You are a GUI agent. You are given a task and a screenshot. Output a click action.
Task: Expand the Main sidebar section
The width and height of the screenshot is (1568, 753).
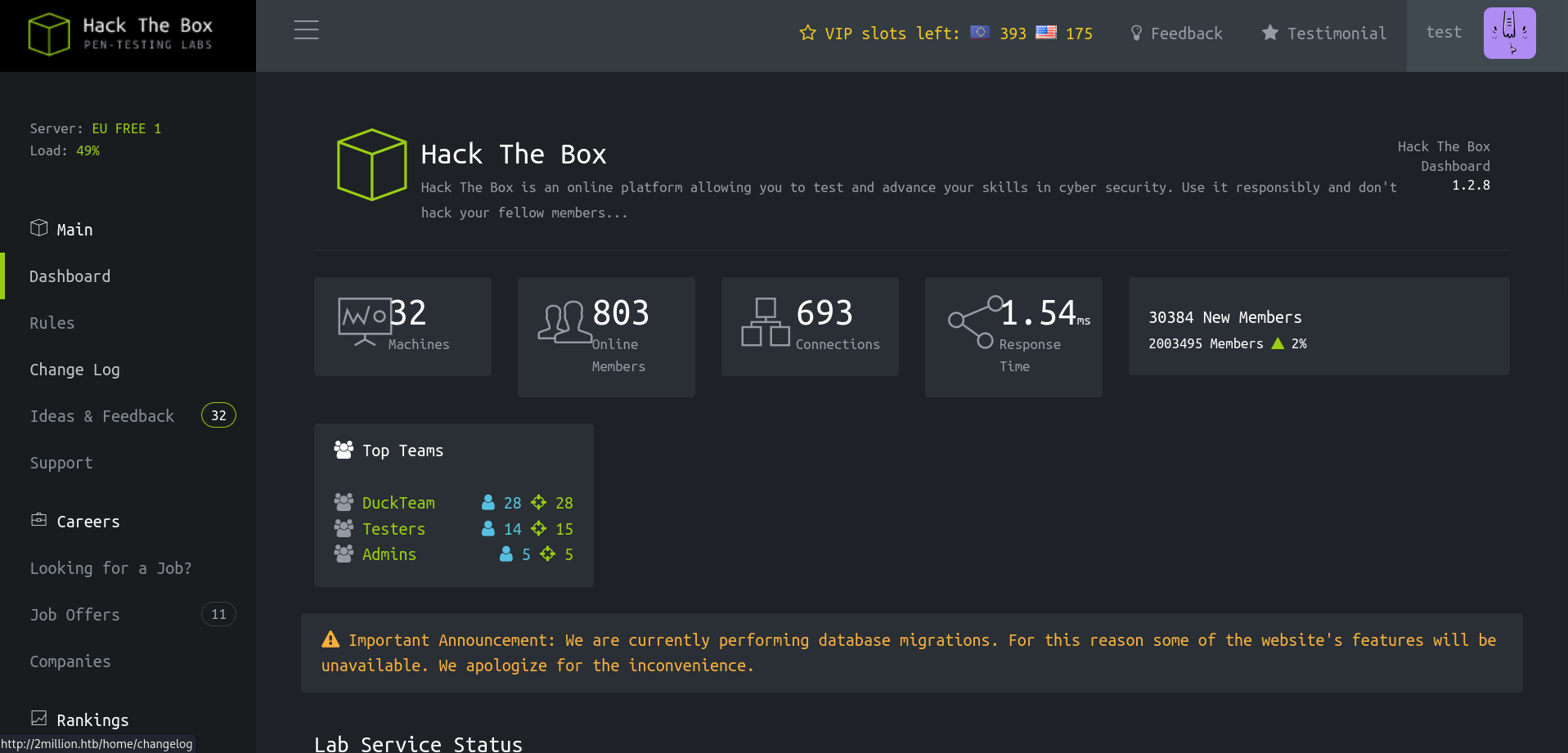[74, 230]
